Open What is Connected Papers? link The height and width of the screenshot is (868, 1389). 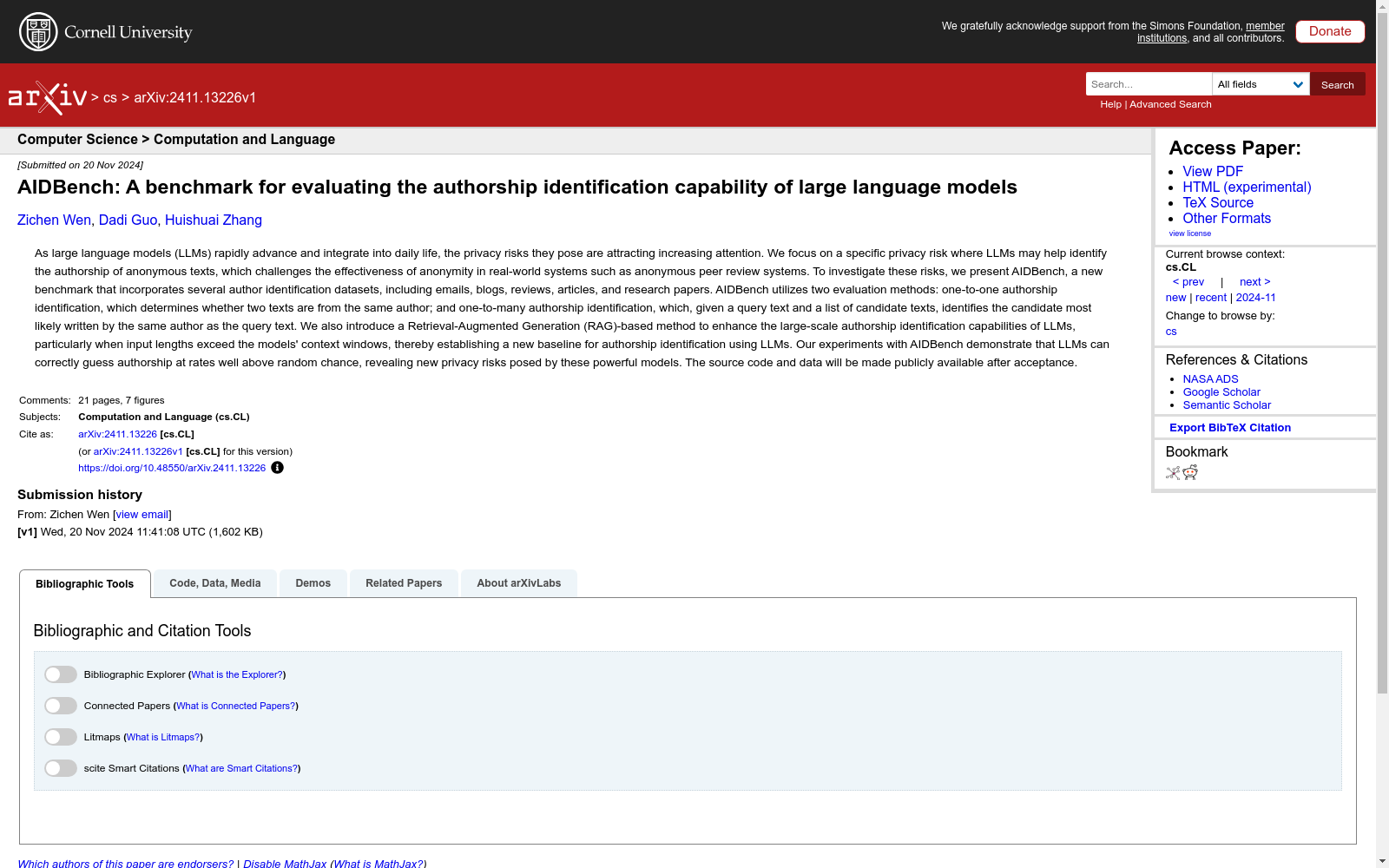pyautogui.click(x=235, y=706)
